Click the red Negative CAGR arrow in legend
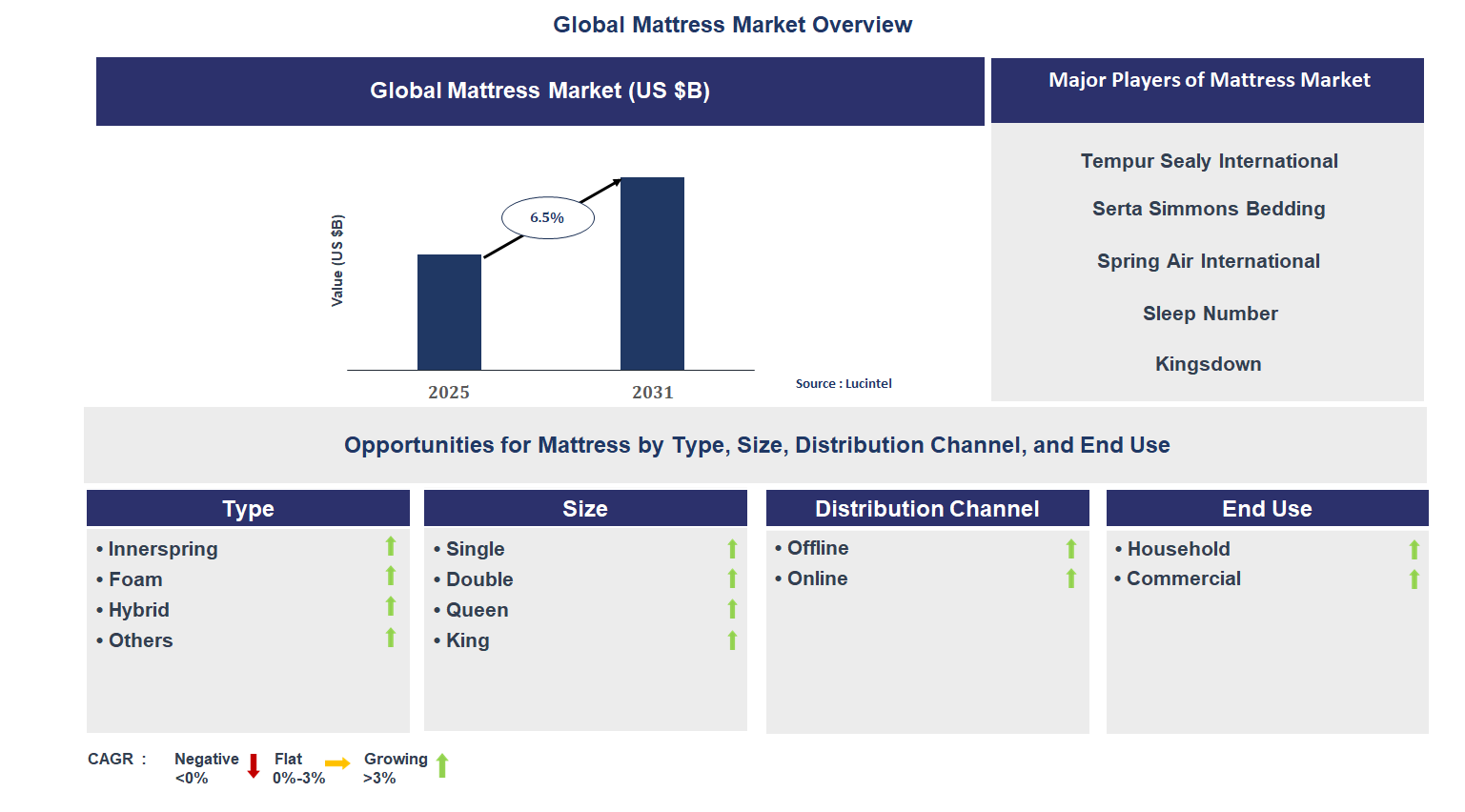Viewport: 1465px width, 812px height. (254, 764)
